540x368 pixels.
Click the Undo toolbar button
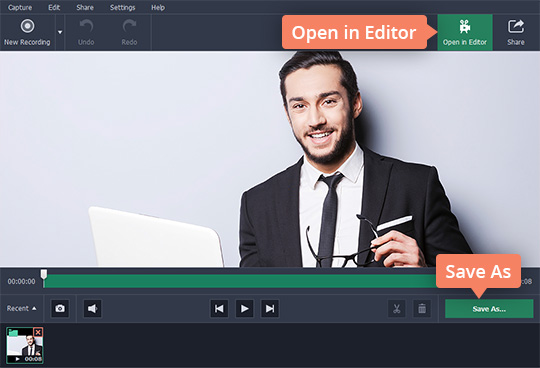point(86,33)
